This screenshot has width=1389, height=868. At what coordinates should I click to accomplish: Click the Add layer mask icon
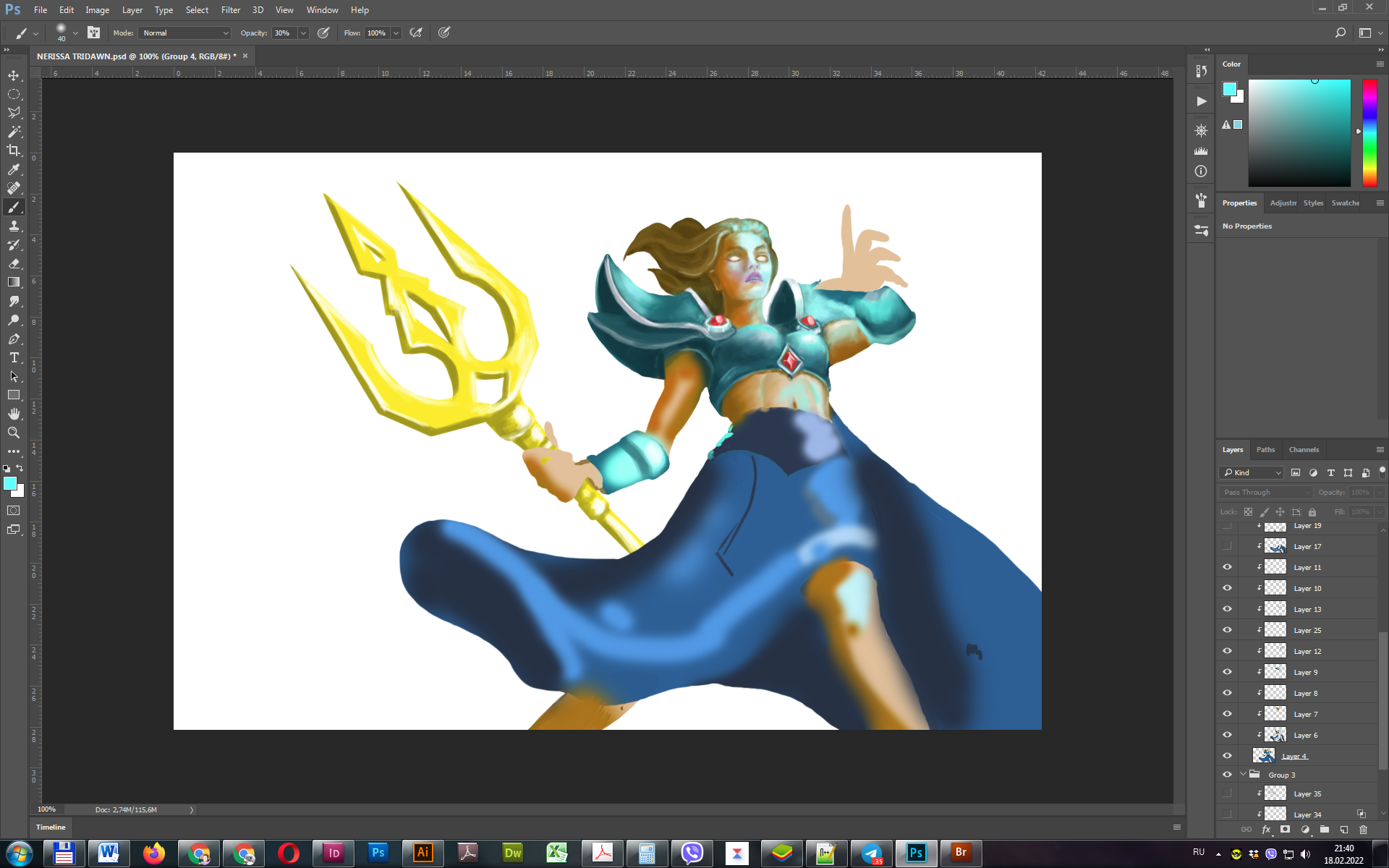pos(1286,830)
